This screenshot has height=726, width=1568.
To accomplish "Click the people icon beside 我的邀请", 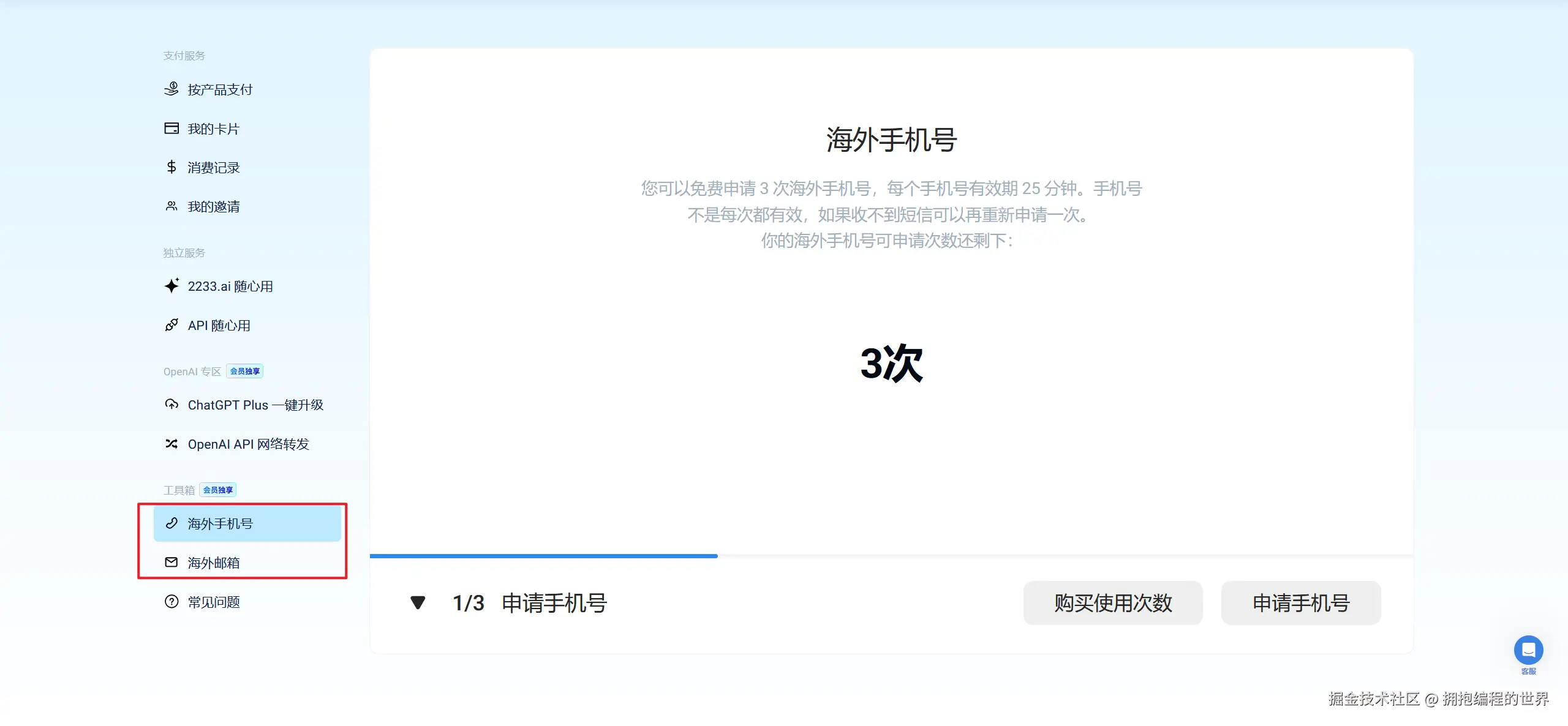I will tap(171, 206).
